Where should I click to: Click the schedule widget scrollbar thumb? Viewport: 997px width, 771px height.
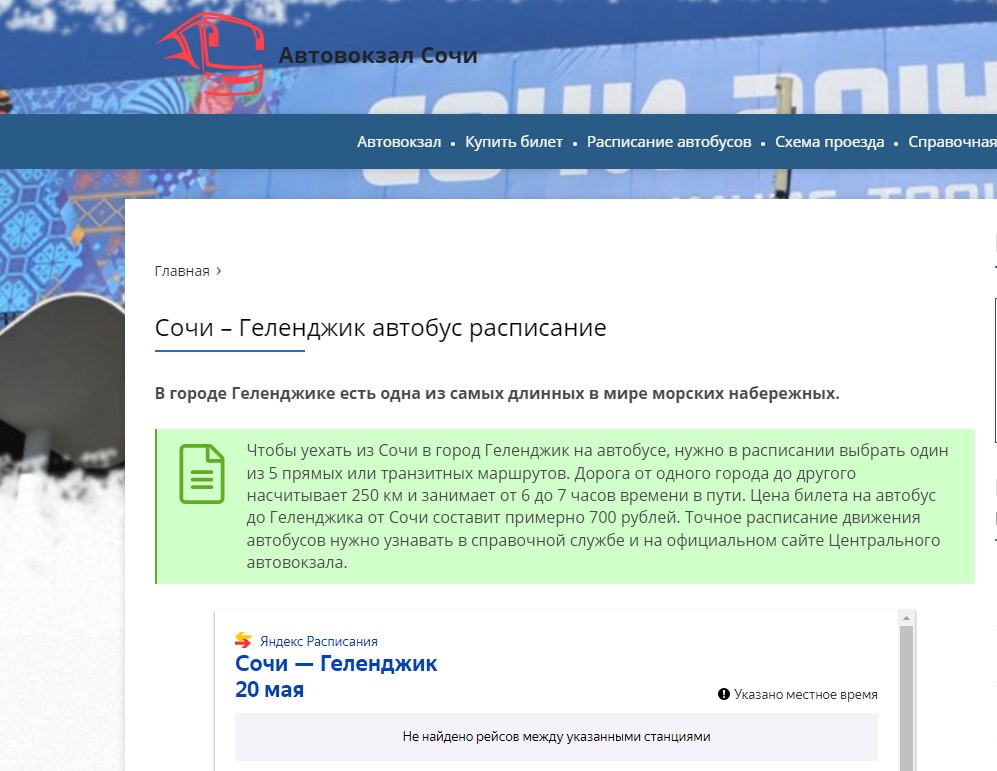pos(907,699)
